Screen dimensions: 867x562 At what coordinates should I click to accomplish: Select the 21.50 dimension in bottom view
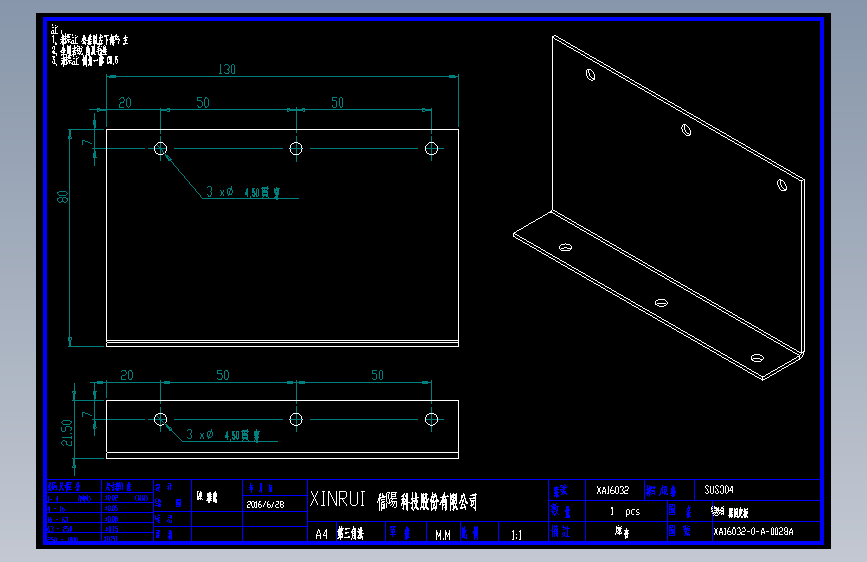(x=67, y=433)
